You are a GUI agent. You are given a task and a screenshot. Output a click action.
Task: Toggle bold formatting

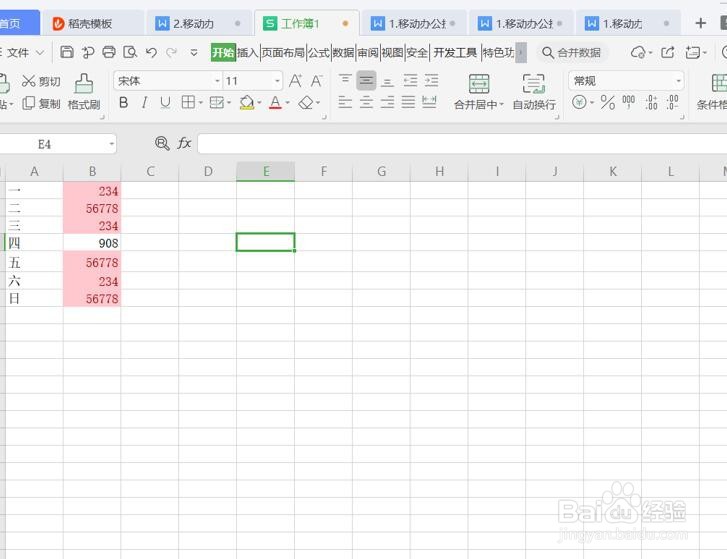(x=123, y=102)
